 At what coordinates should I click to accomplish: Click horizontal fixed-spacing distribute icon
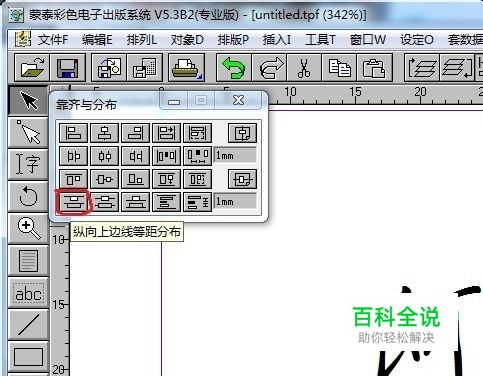click(x=198, y=156)
